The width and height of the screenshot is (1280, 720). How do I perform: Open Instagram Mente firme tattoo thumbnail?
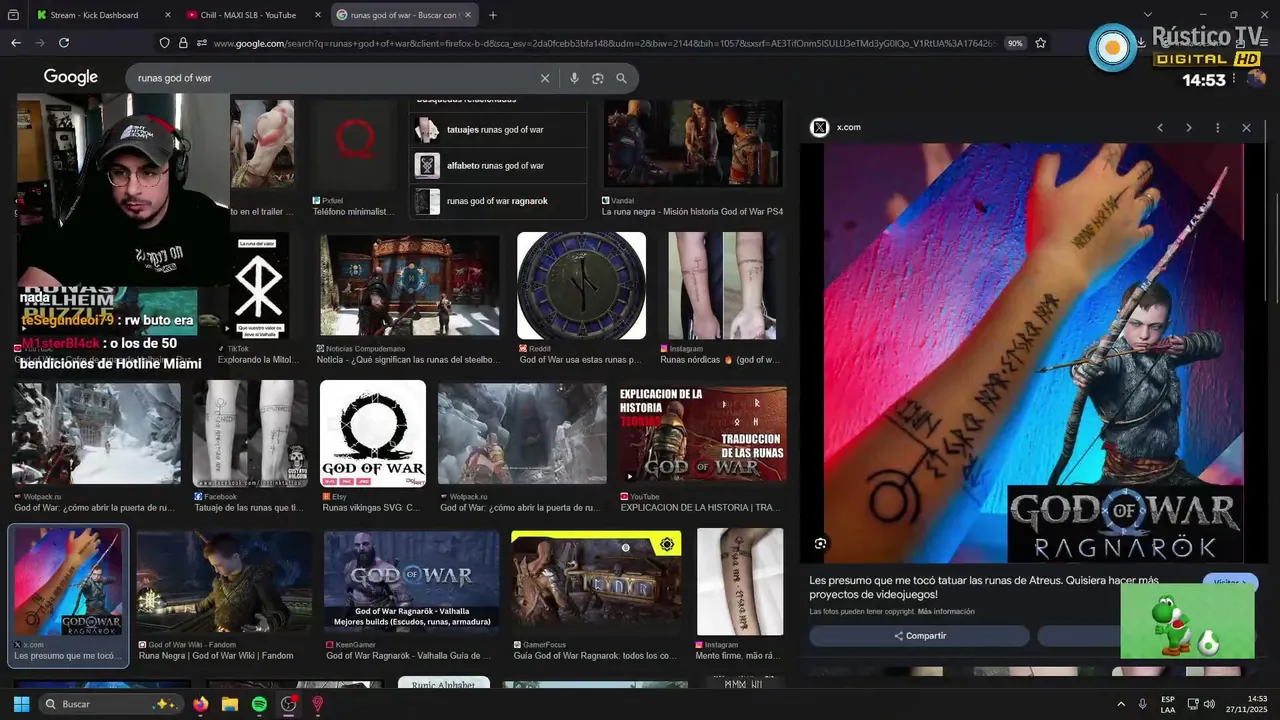click(x=740, y=582)
